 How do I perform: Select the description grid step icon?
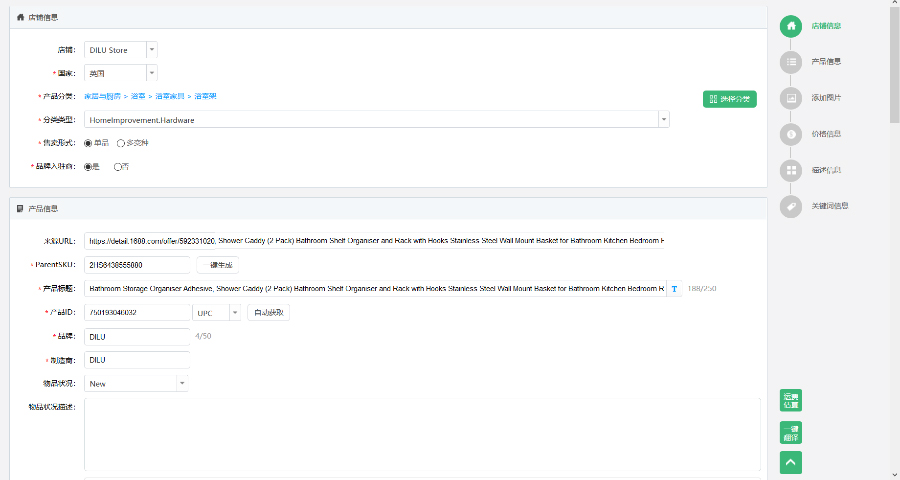click(791, 170)
